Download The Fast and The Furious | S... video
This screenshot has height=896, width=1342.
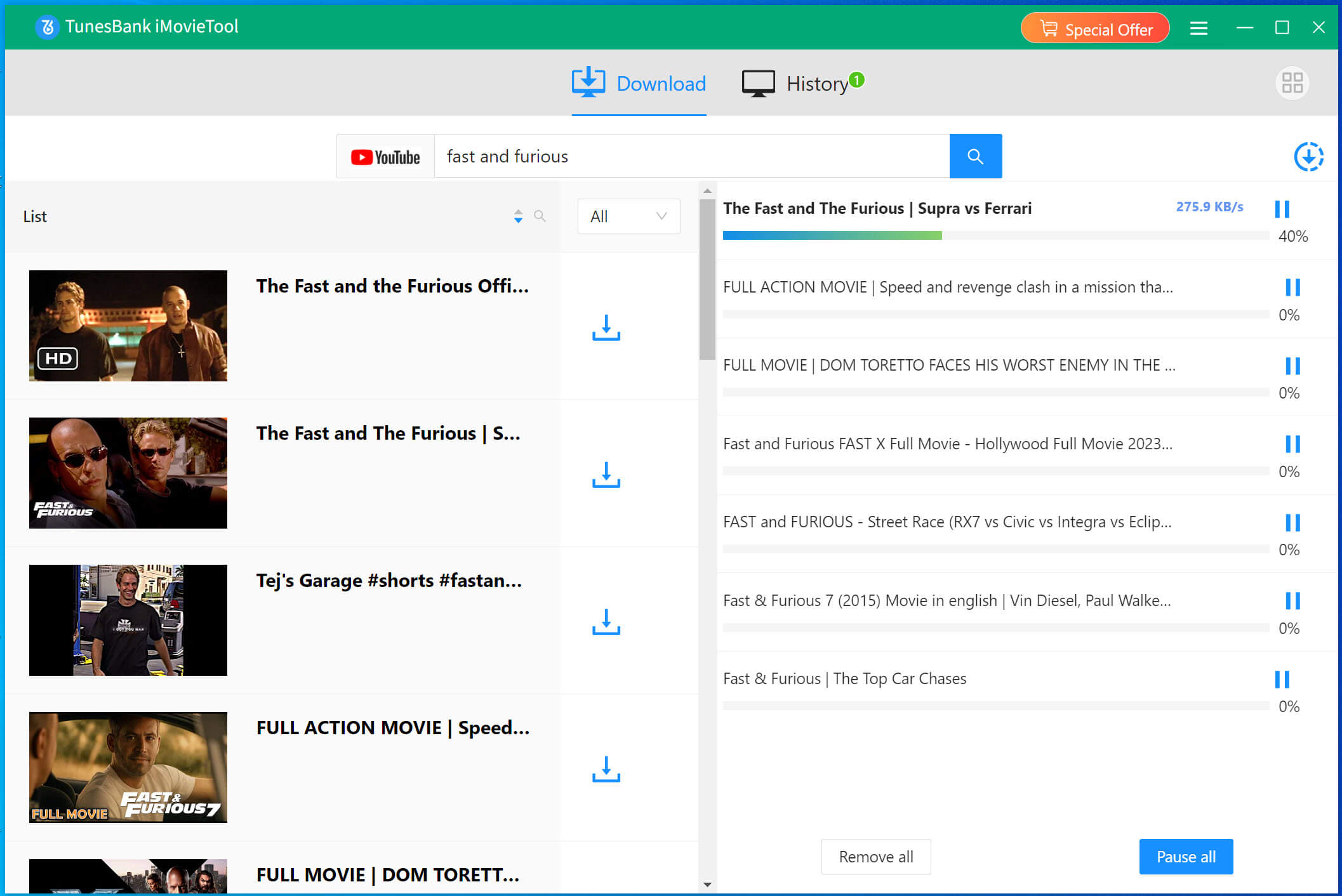(x=606, y=475)
